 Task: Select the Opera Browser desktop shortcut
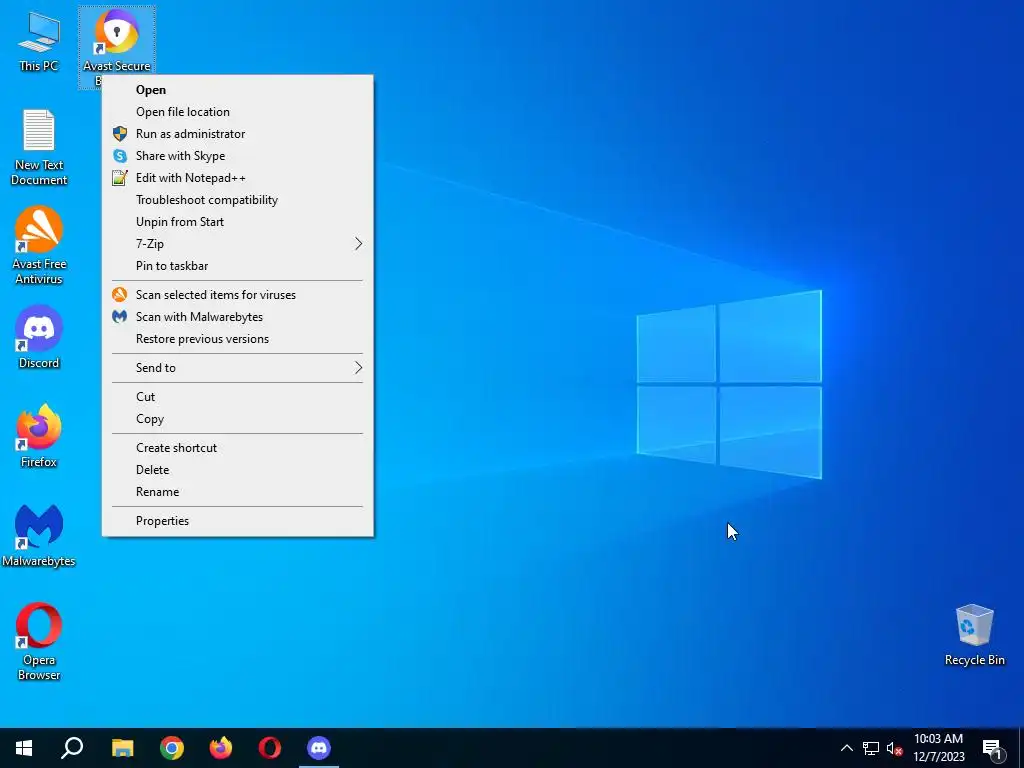point(39,641)
